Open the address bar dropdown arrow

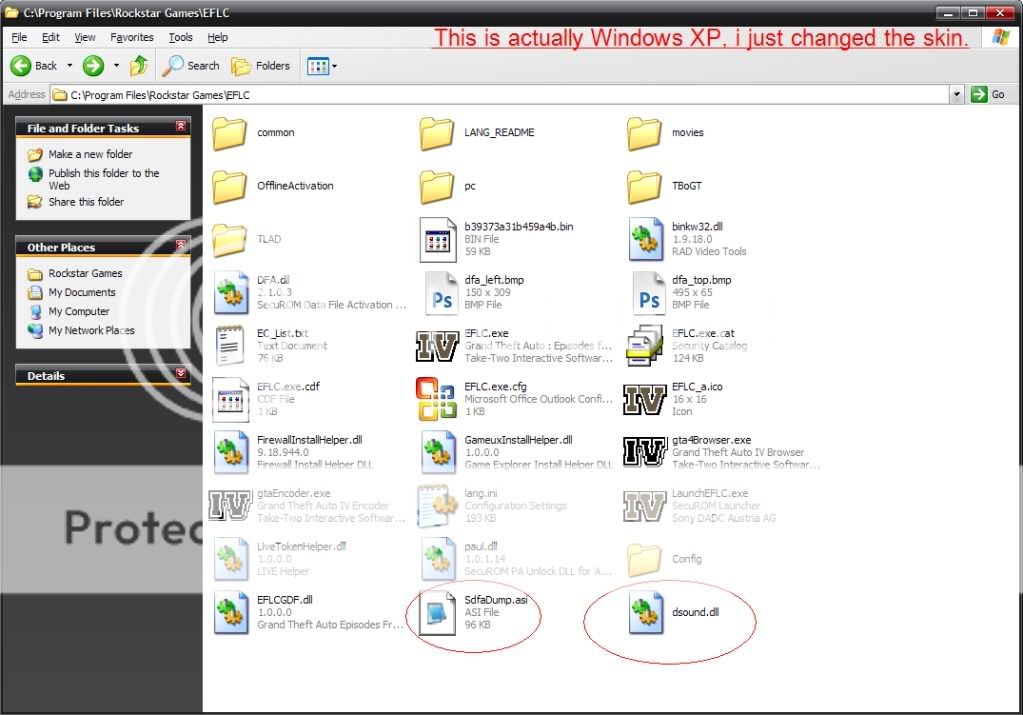click(957, 94)
